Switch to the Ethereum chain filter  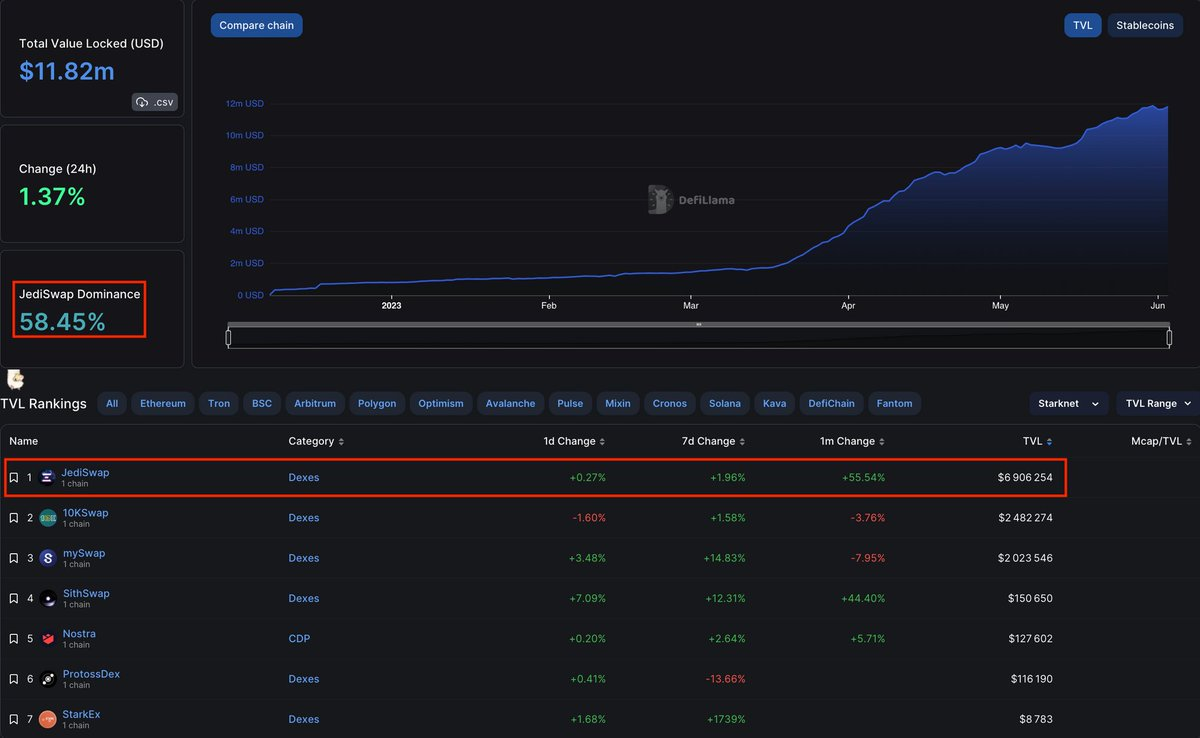click(162, 403)
